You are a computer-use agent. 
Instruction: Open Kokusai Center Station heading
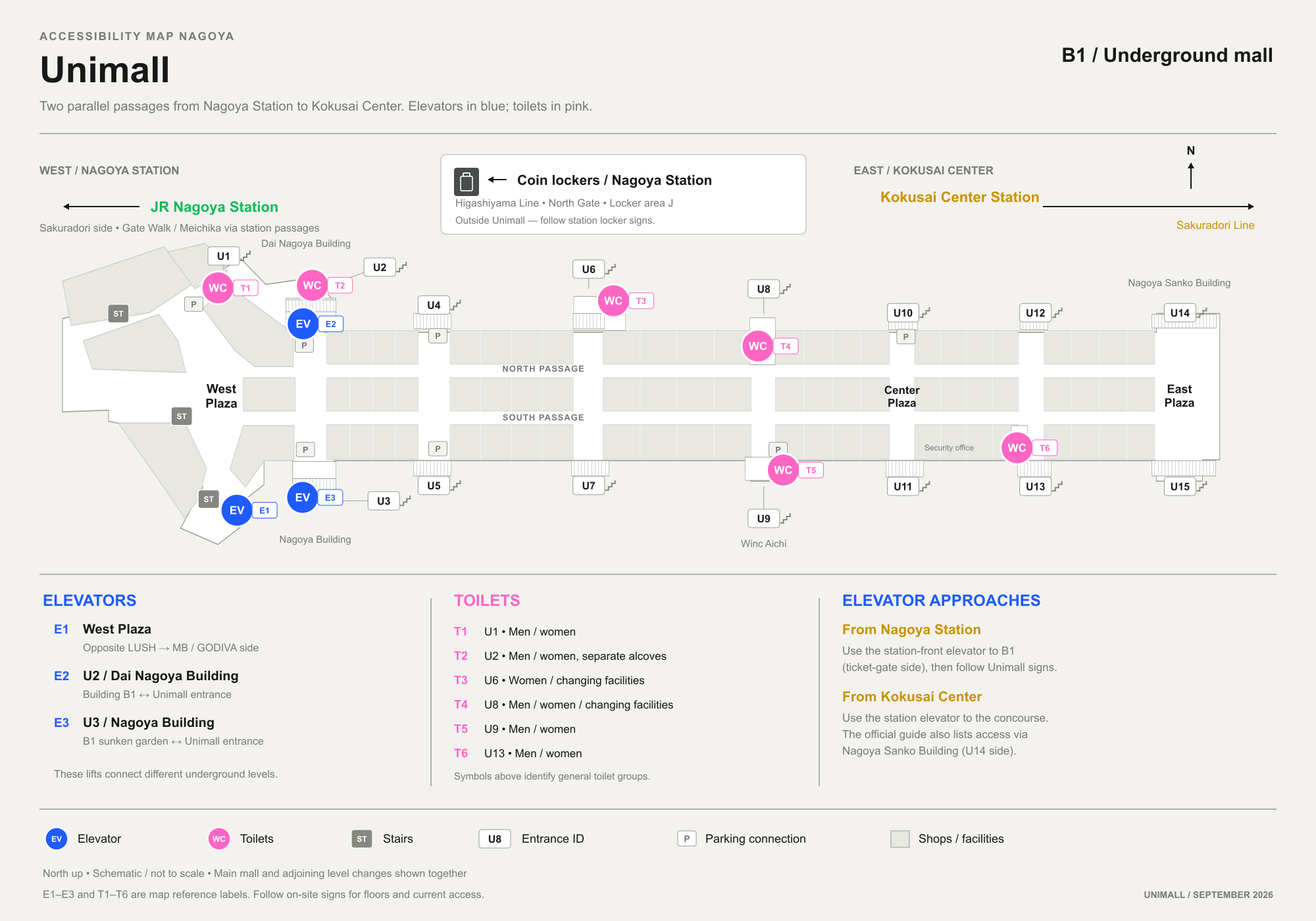pos(959,197)
